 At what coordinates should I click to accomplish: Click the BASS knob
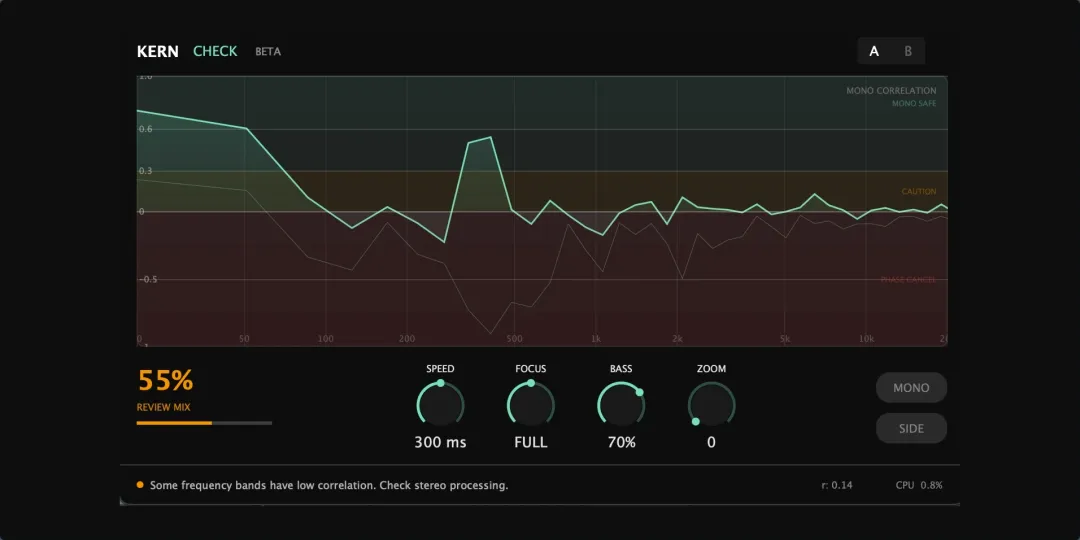[621, 404]
